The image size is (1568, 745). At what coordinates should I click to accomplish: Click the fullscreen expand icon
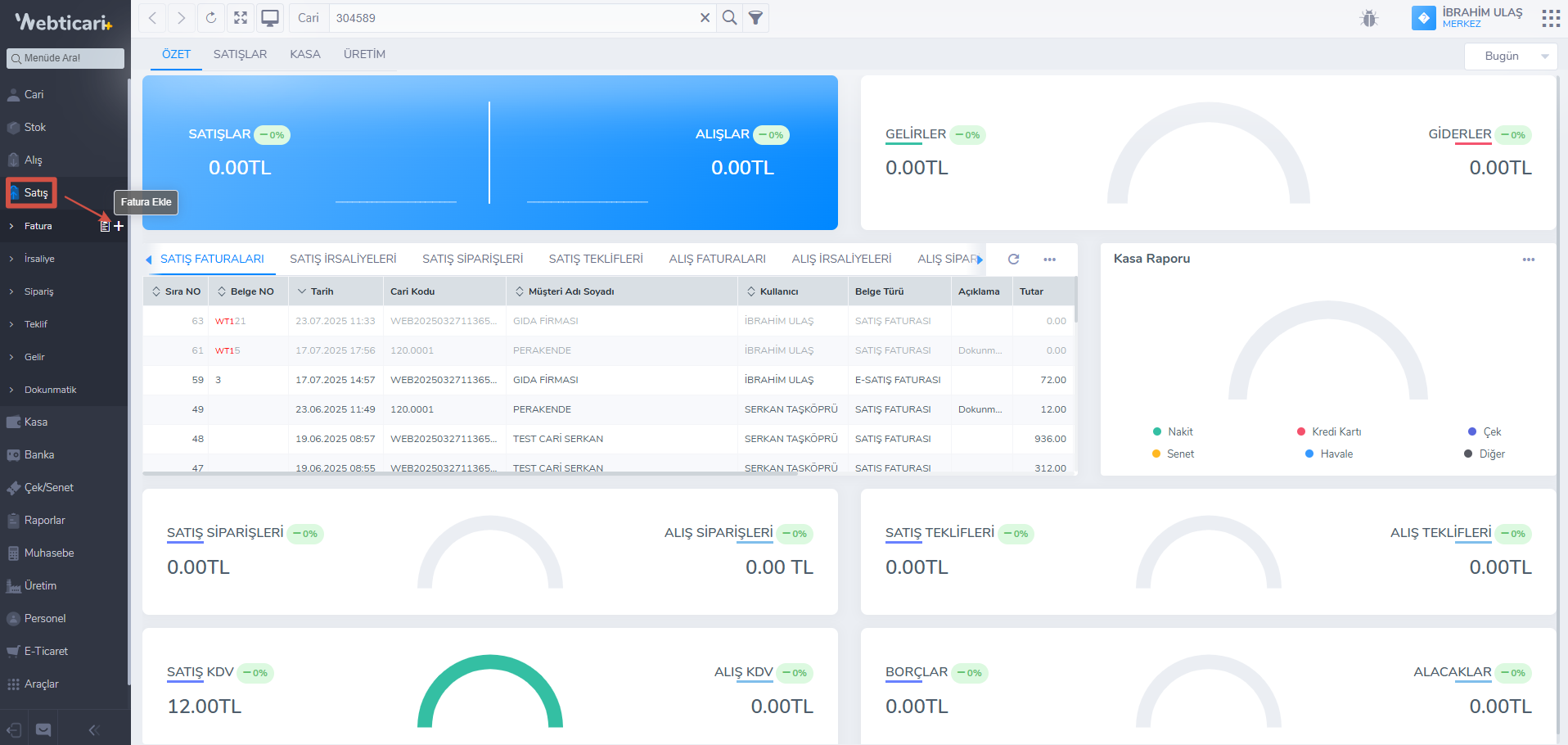click(x=241, y=18)
